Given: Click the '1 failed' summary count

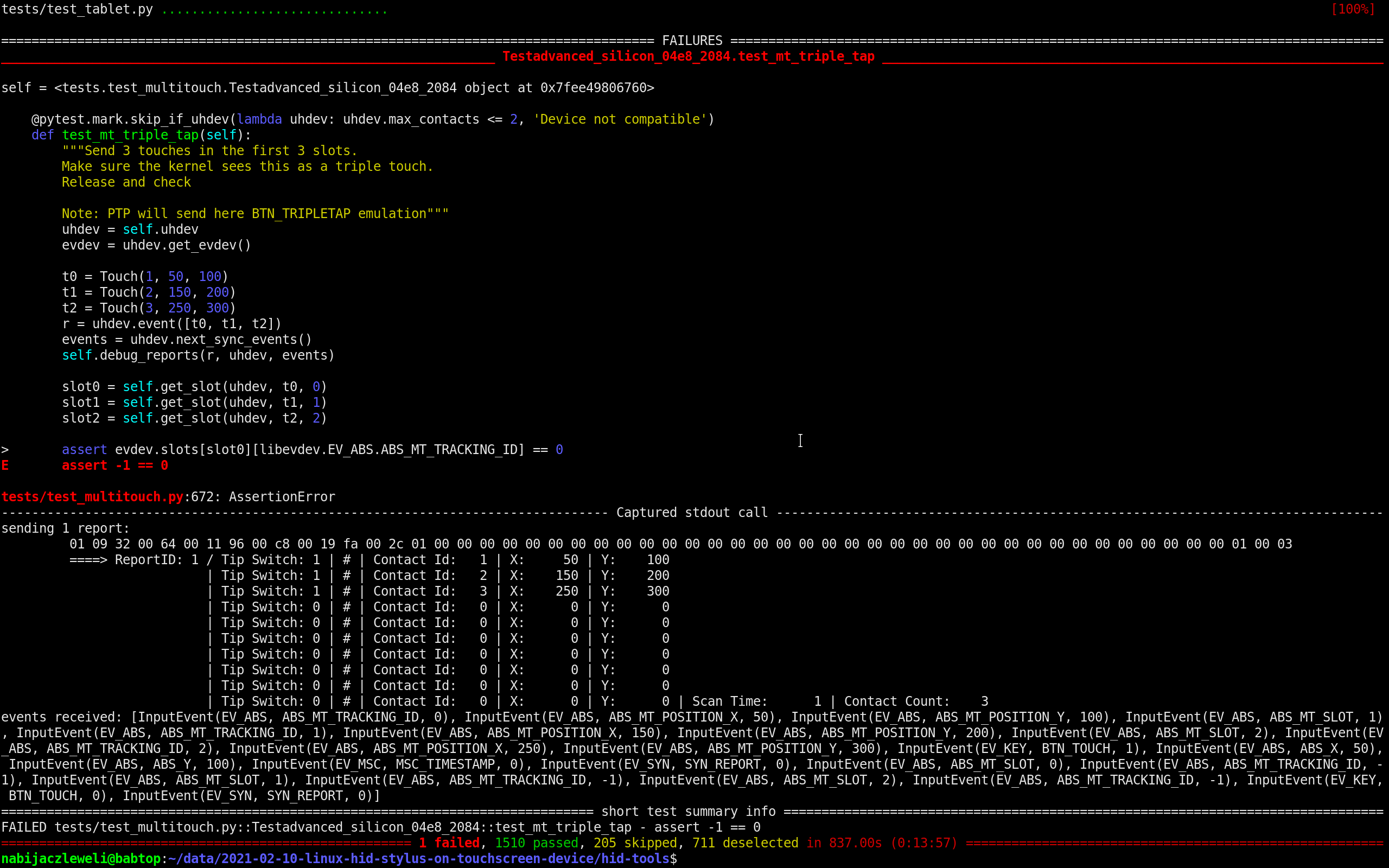Looking at the screenshot, I should click(x=449, y=843).
